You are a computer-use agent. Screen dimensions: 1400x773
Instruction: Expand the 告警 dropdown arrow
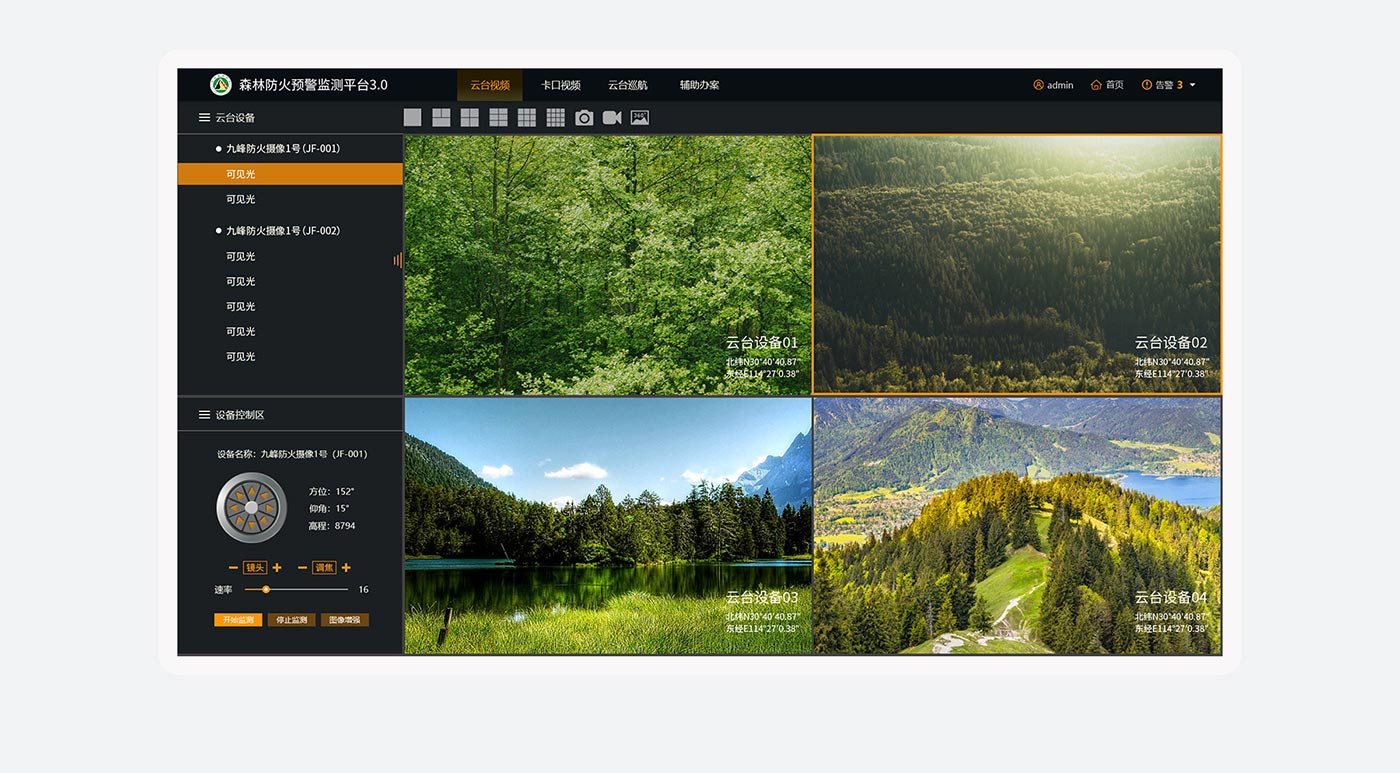pos(1192,86)
